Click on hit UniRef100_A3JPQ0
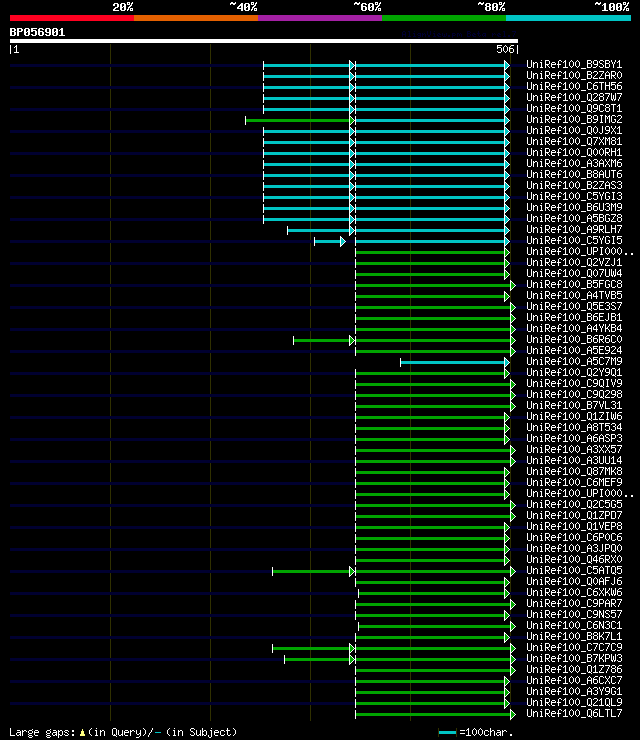Screen dimensions: 640x740 coord(574,549)
